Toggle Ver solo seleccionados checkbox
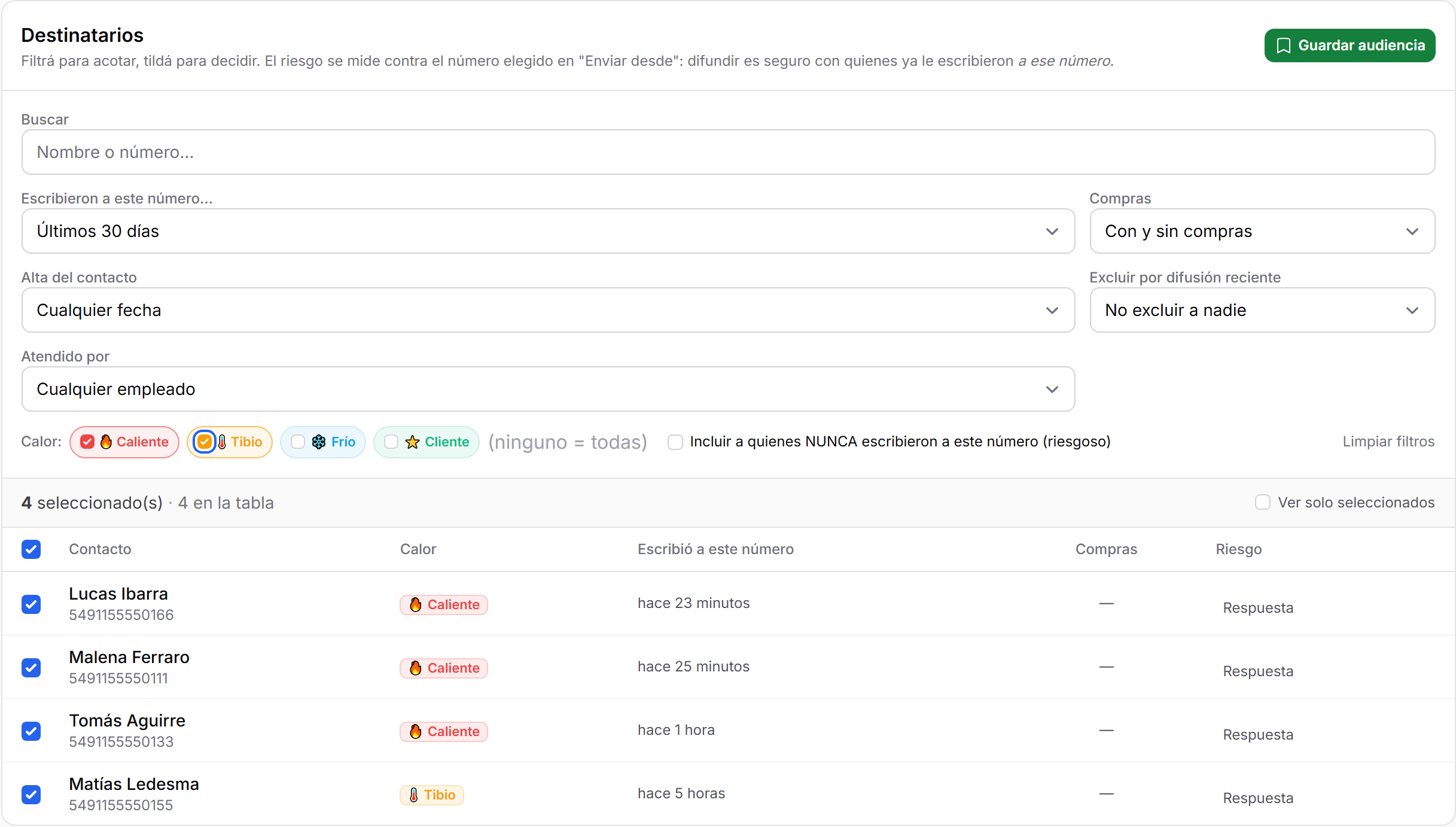Viewport: 1456px width, 827px height. (1263, 502)
